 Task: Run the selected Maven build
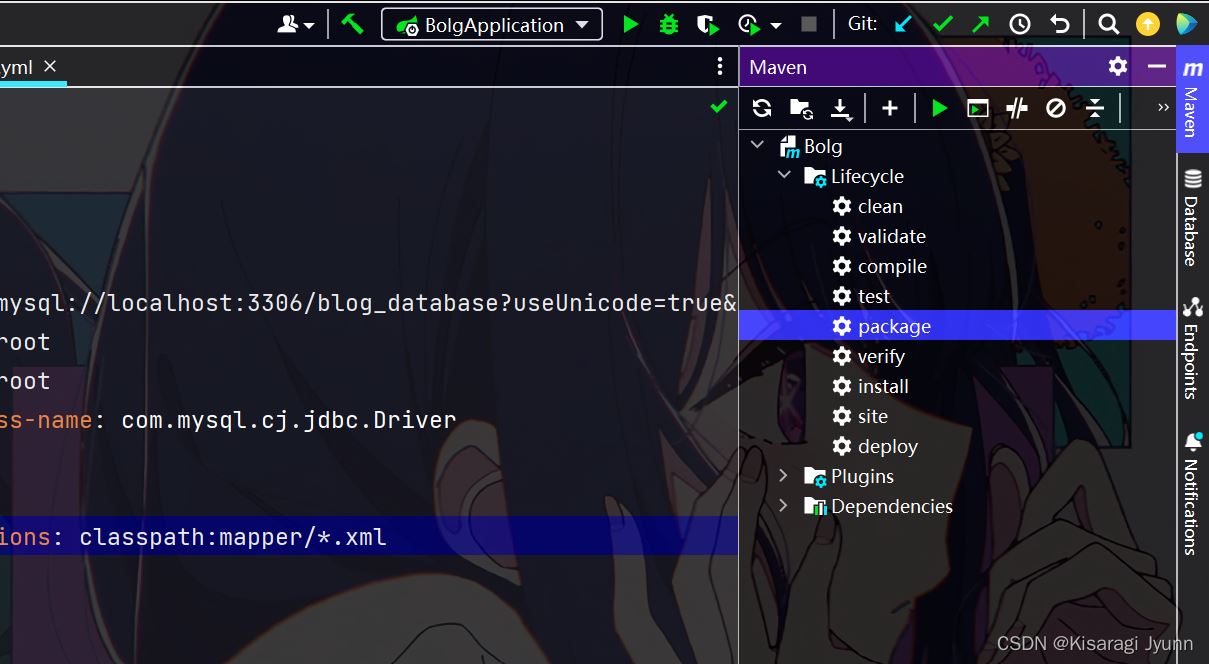click(939, 108)
